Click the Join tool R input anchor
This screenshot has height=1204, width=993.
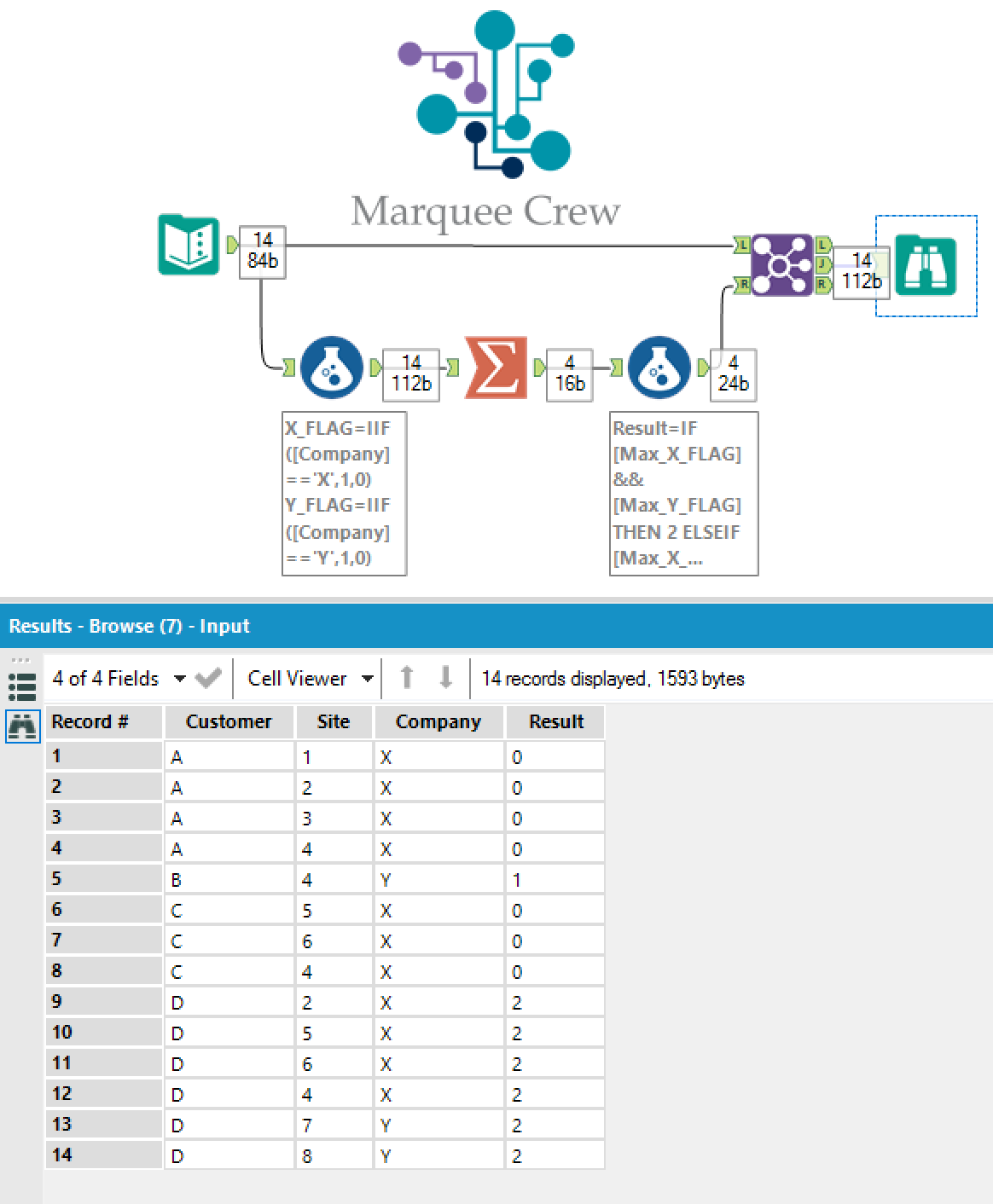[x=742, y=285]
